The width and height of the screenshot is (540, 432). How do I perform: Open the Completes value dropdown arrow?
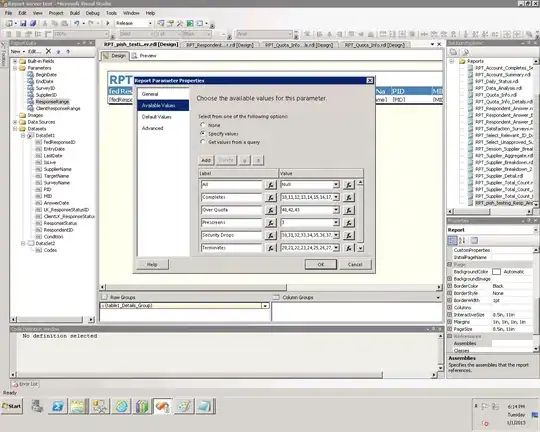(x=336, y=197)
